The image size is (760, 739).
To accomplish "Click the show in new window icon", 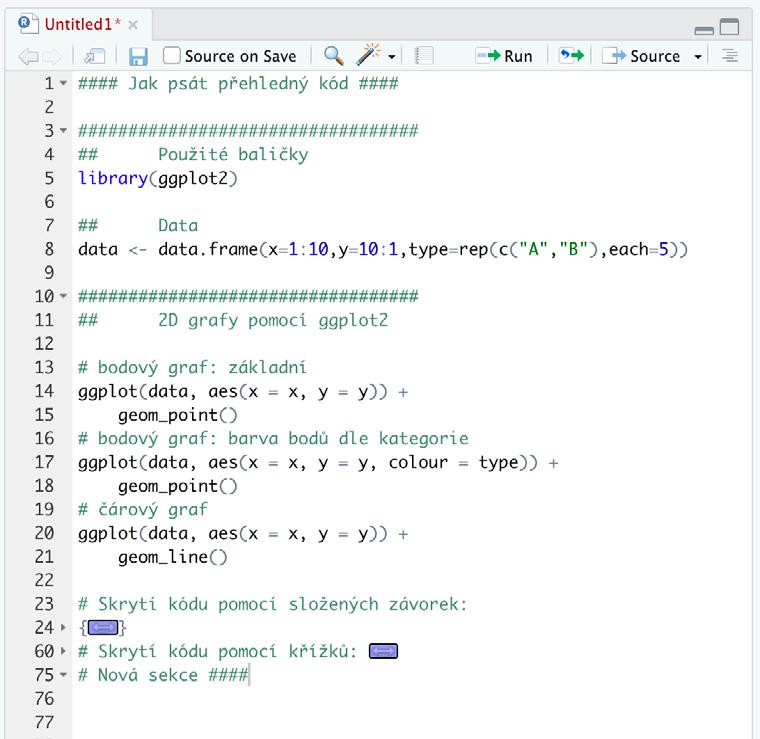I will [95, 57].
